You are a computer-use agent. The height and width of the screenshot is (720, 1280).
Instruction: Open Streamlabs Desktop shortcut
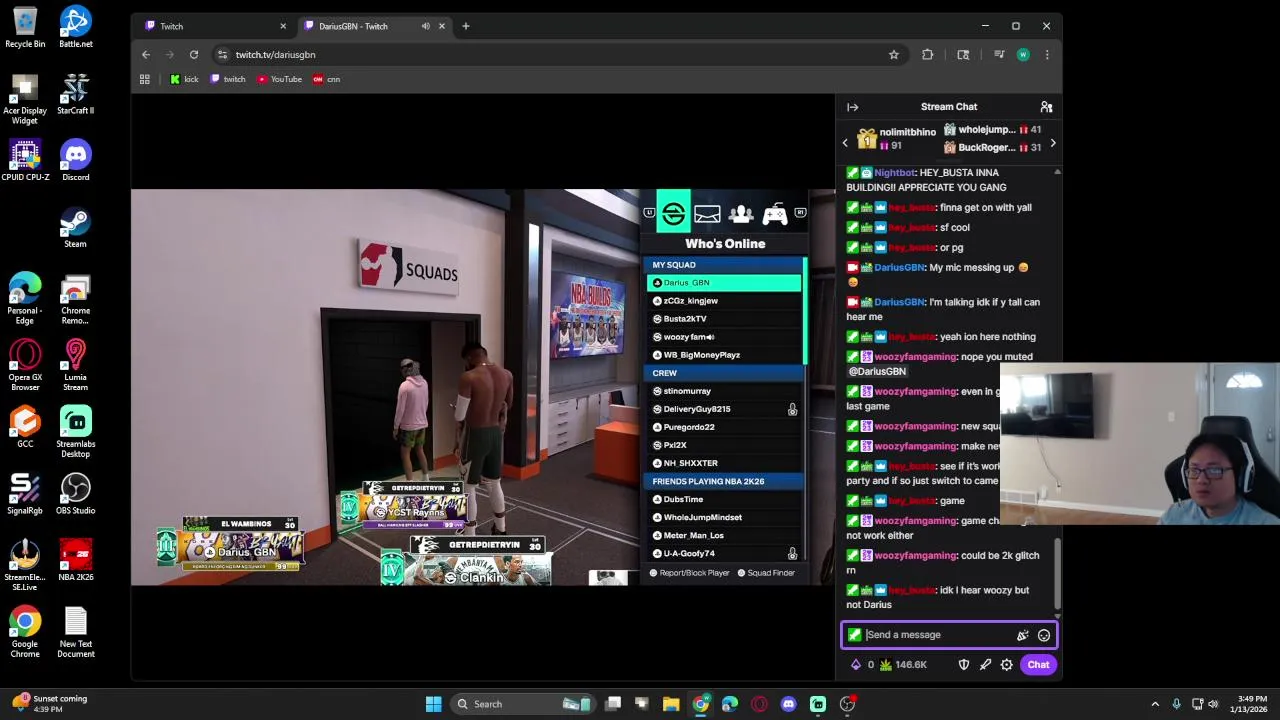[x=75, y=433]
